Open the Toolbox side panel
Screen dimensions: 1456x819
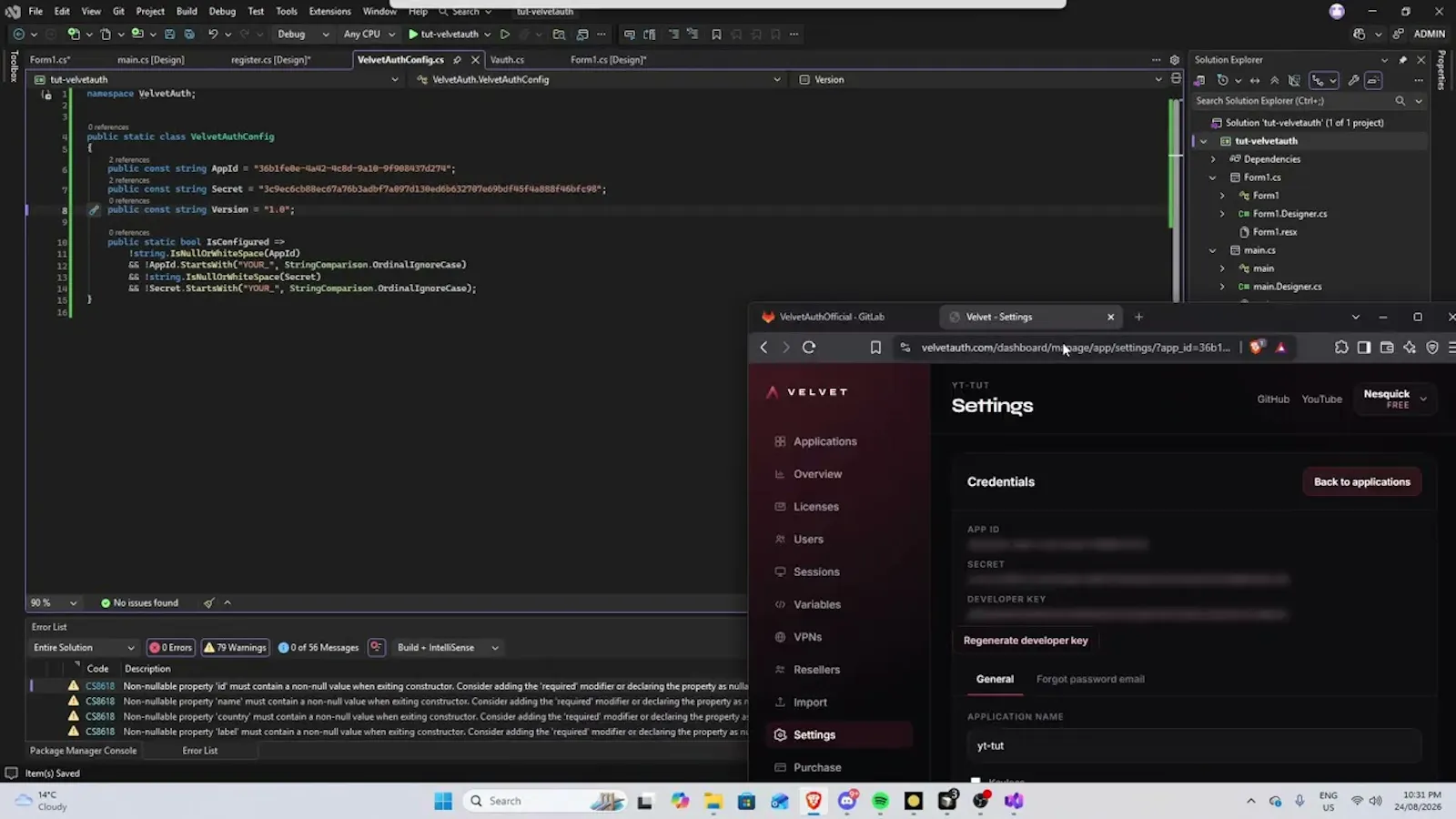coord(13,67)
